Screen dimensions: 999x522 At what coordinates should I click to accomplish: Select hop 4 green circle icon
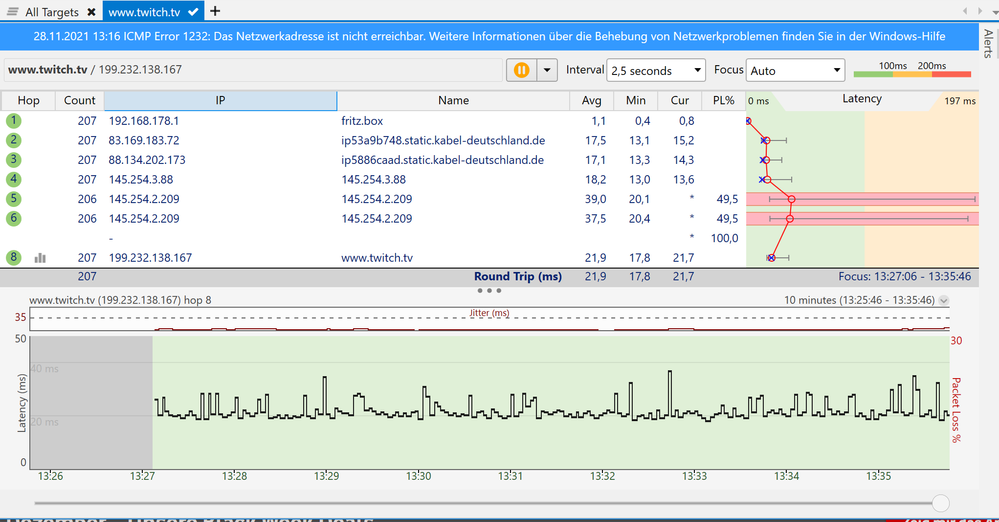click(x=13, y=179)
